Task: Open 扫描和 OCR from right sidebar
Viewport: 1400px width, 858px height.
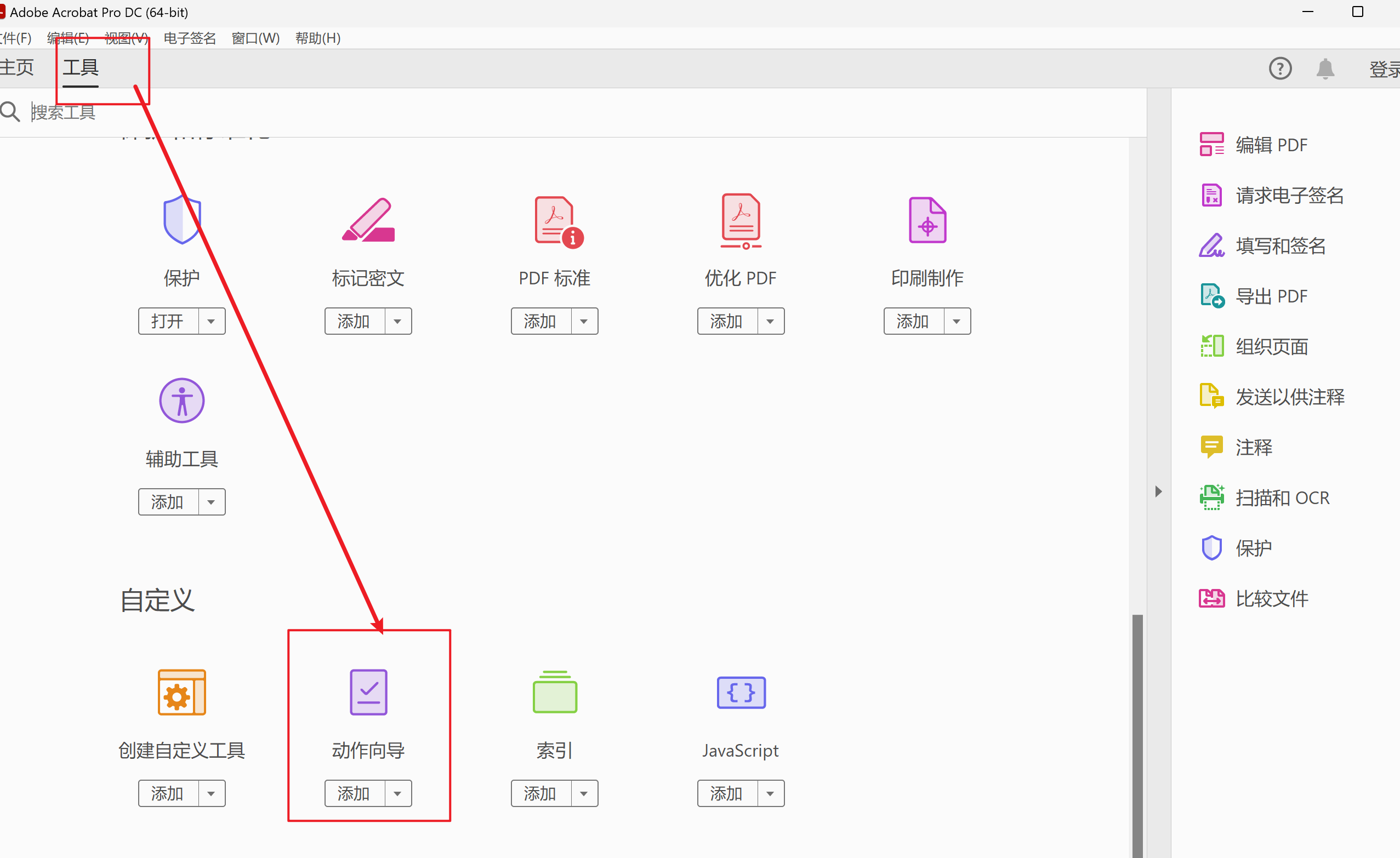Action: click(x=1281, y=498)
